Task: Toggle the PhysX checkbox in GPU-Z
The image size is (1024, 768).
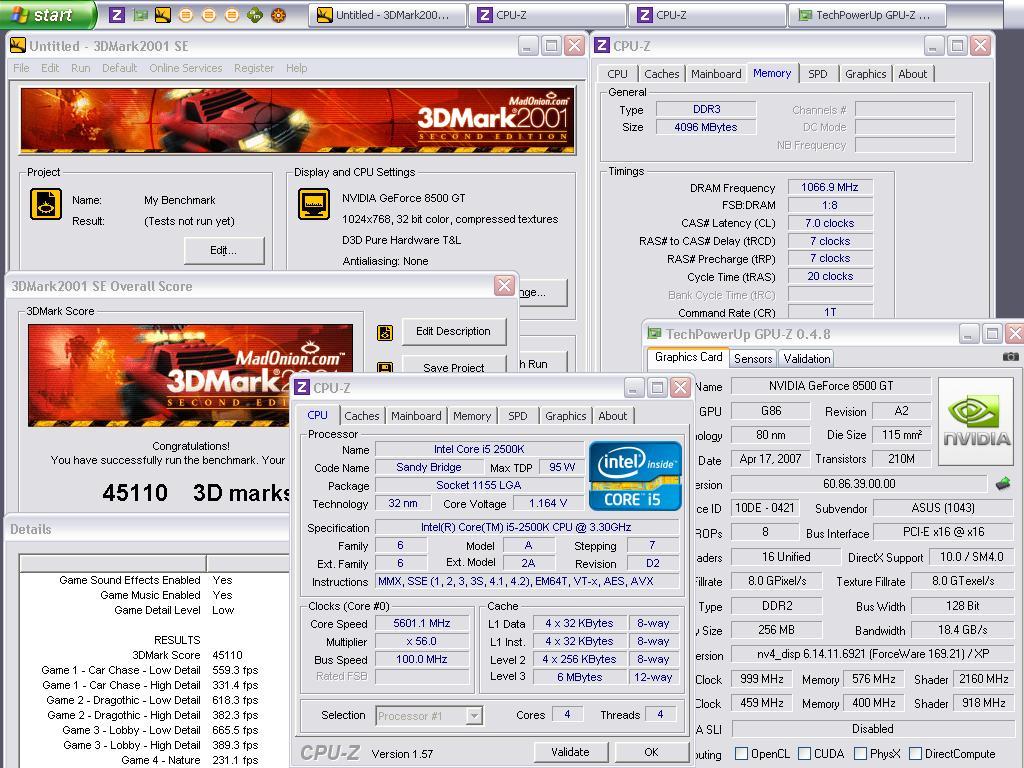Action: [x=861, y=754]
